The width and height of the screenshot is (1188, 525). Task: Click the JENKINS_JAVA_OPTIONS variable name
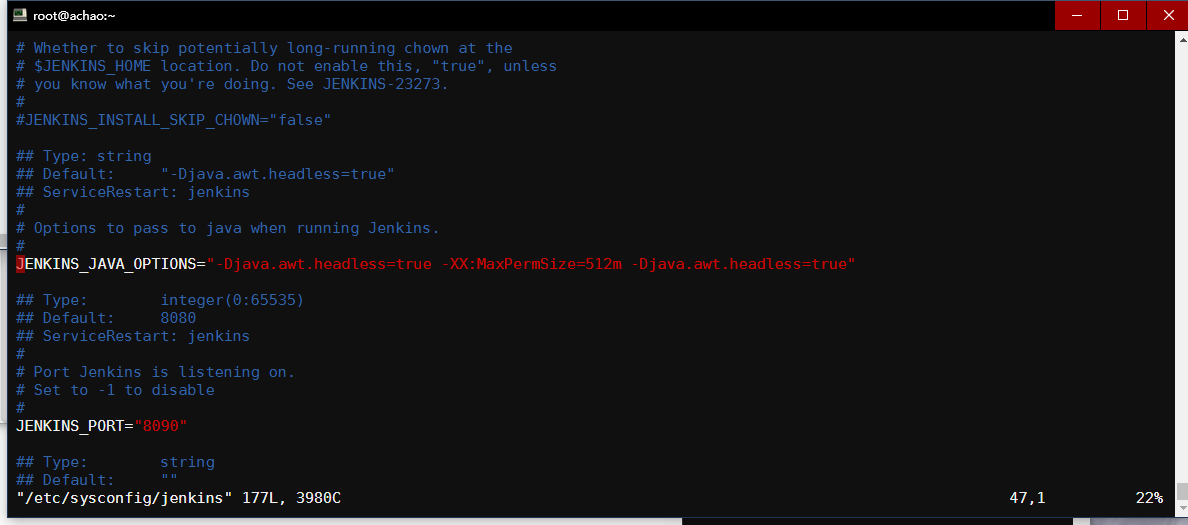[x=110, y=264]
